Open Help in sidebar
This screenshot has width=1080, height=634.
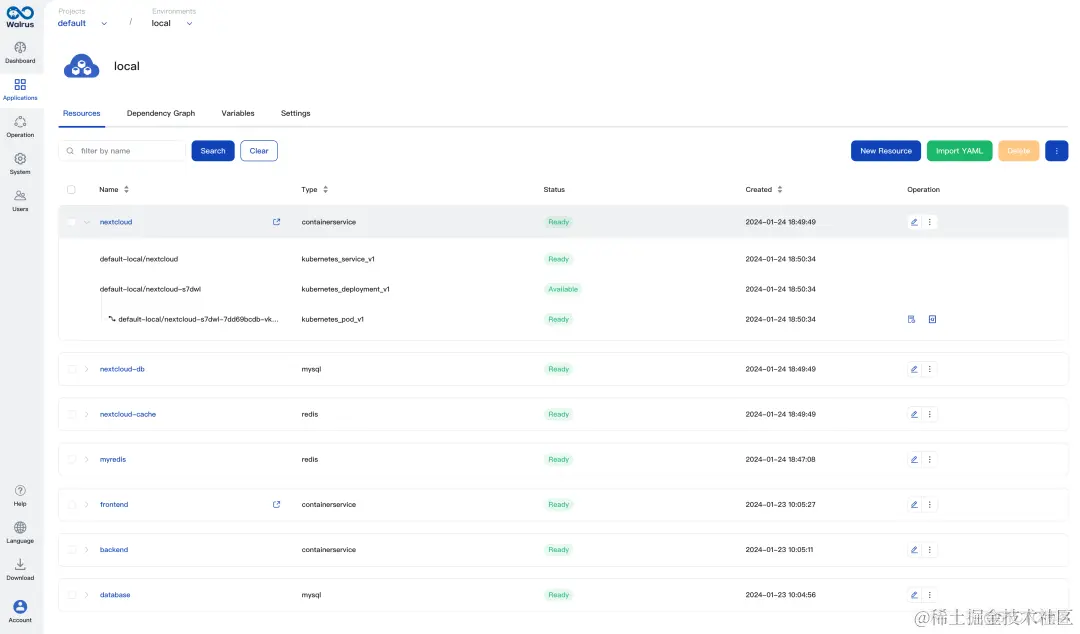click(20, 495)
